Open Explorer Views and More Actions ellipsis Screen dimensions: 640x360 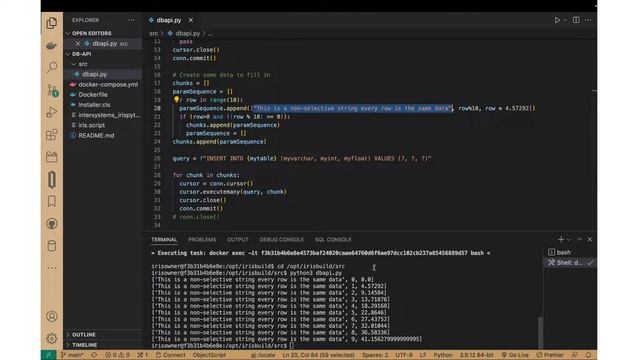(x=131, y=20)
